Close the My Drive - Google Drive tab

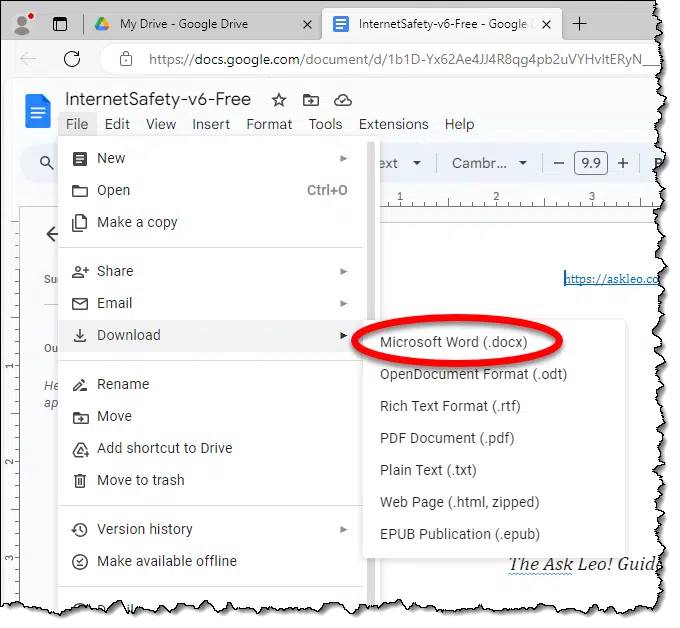[x=307, y=24]
